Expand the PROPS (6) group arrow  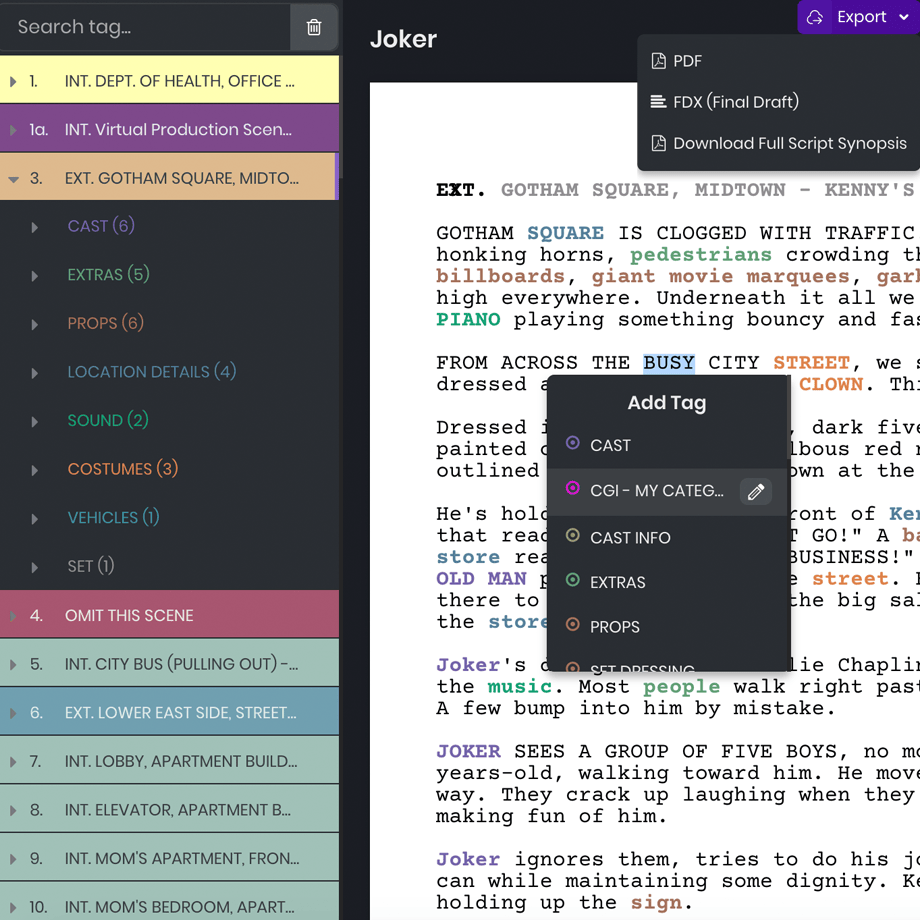pyautogui.click(x=35, y=324)
